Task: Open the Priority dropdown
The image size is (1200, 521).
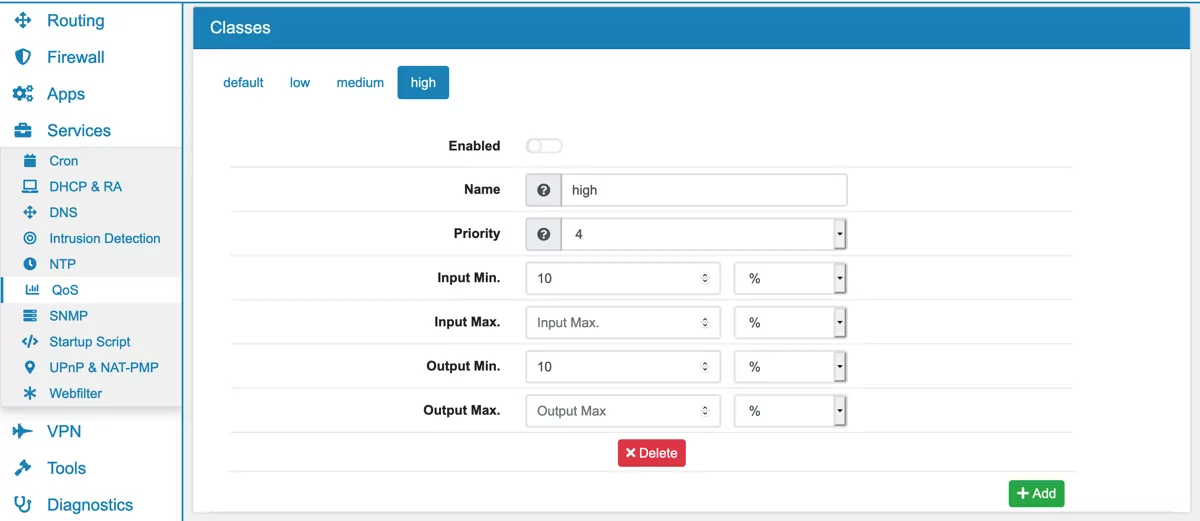Action: (704, 234)
